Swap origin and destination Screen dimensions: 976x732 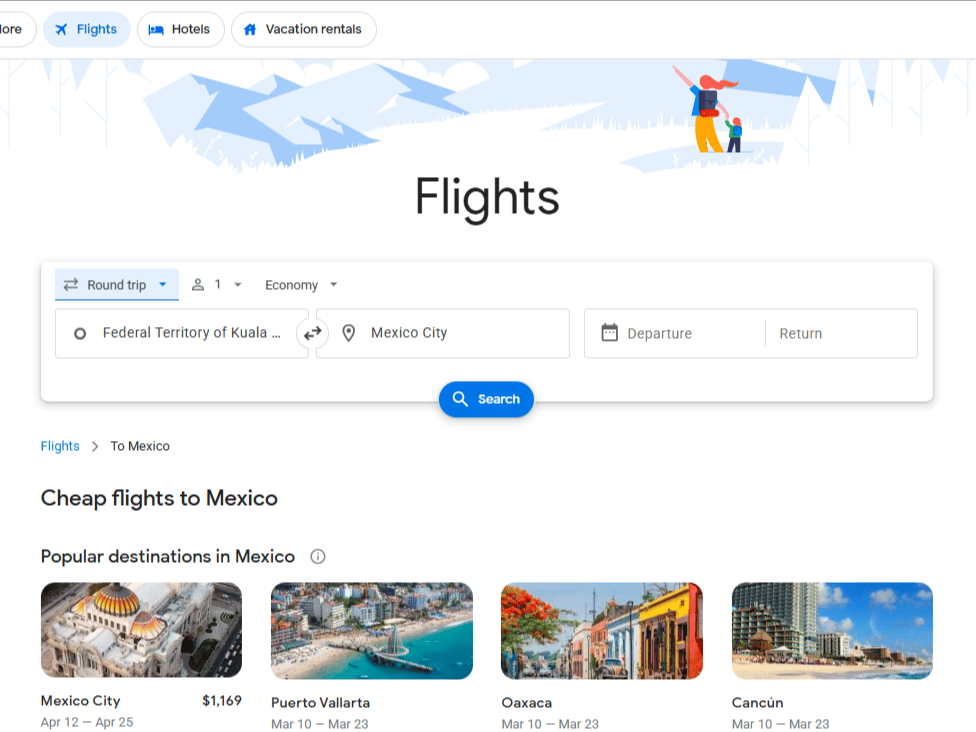(x=312, y=334)
